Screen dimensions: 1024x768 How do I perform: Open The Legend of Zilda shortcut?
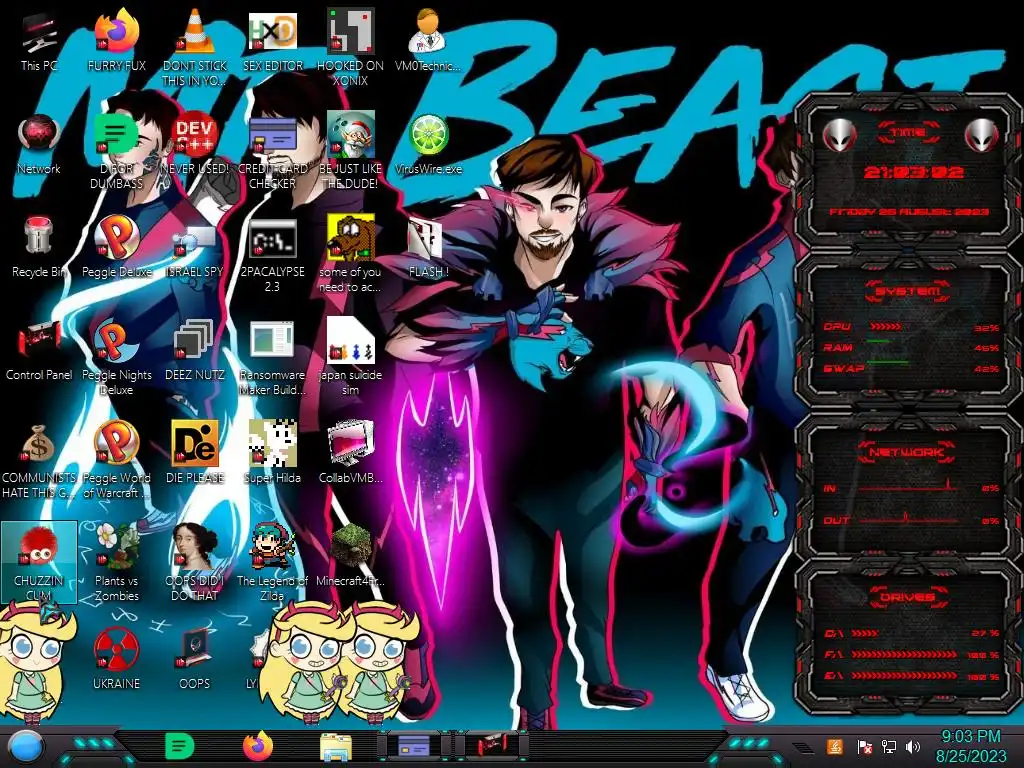[x=272, y=563]
